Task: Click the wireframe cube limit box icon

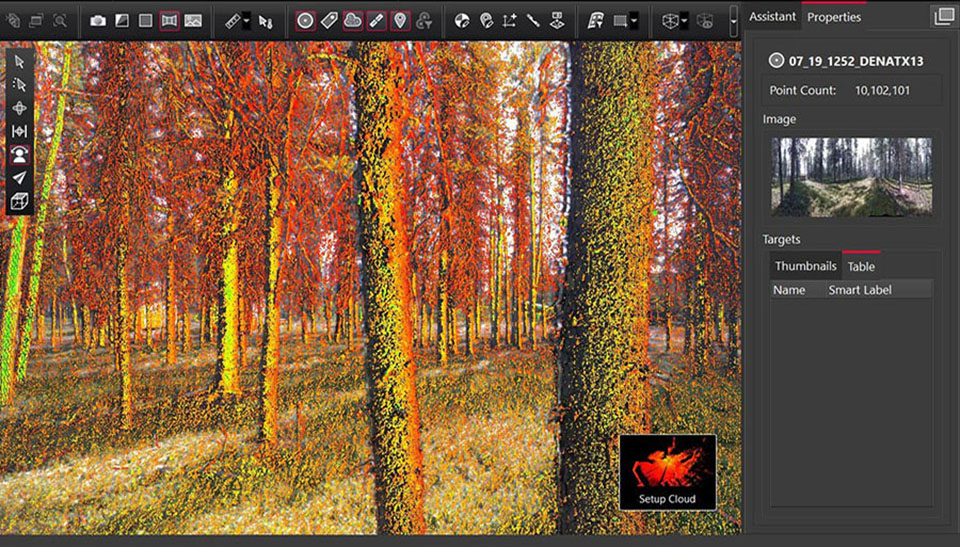Action: (670, 21)
